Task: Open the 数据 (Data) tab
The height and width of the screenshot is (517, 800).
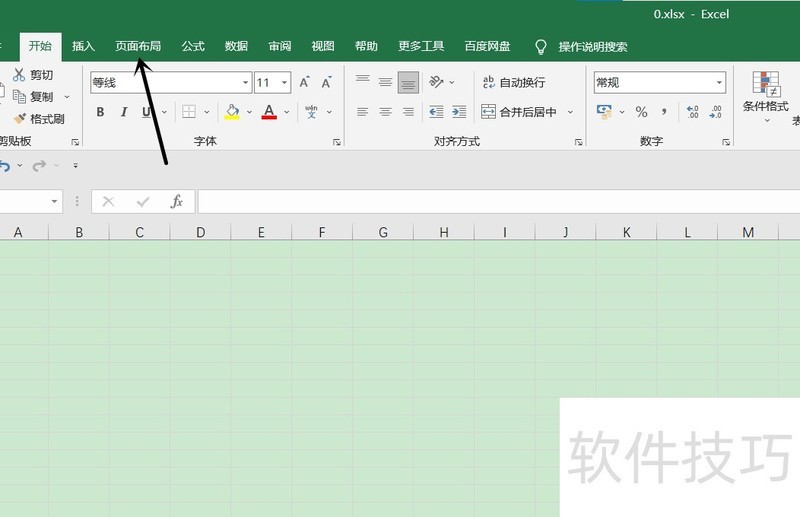Action: 236,46
